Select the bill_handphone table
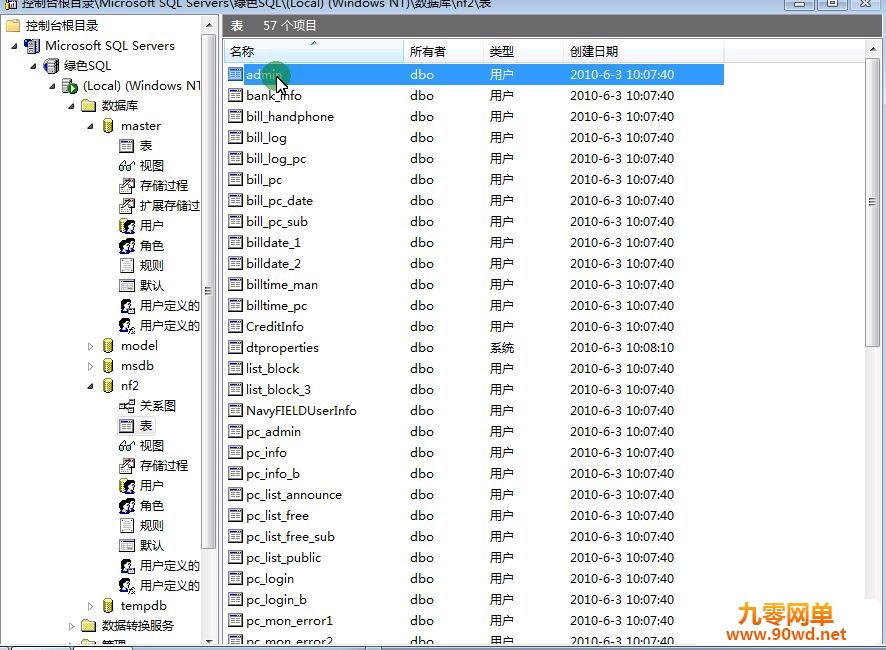 (x=290, y=117)
